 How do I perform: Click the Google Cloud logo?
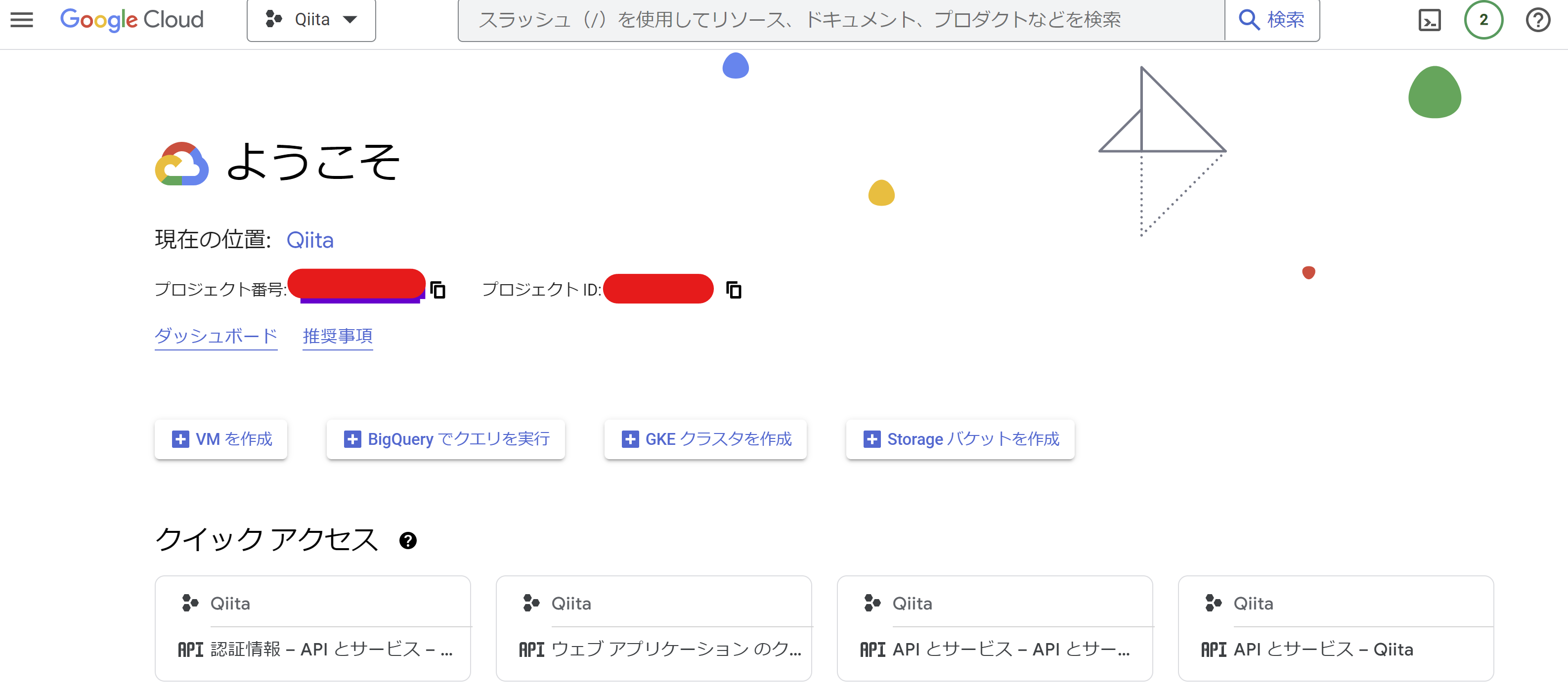tap(131, 19)
